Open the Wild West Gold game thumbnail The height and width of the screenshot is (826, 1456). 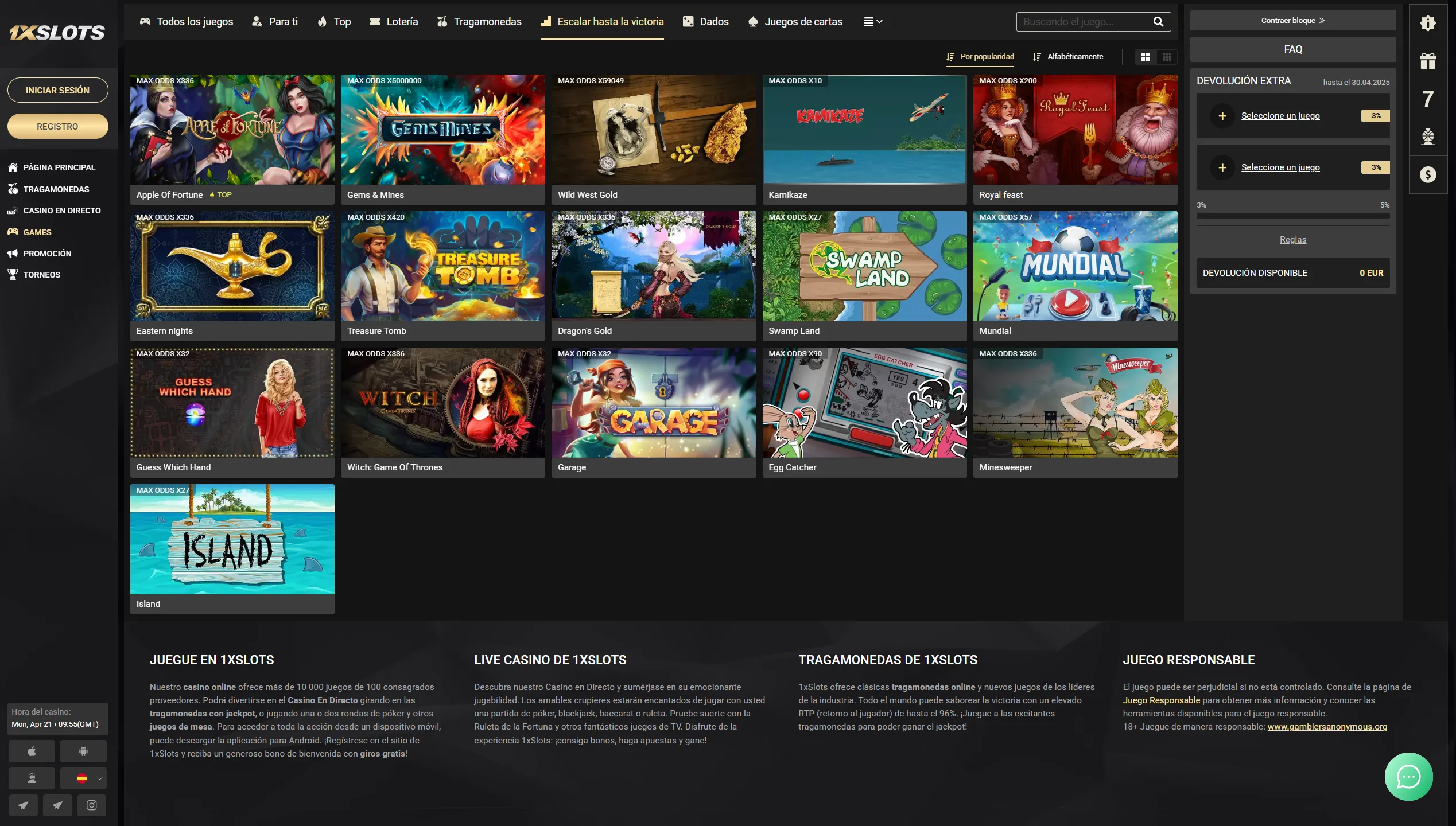(654, 130)
